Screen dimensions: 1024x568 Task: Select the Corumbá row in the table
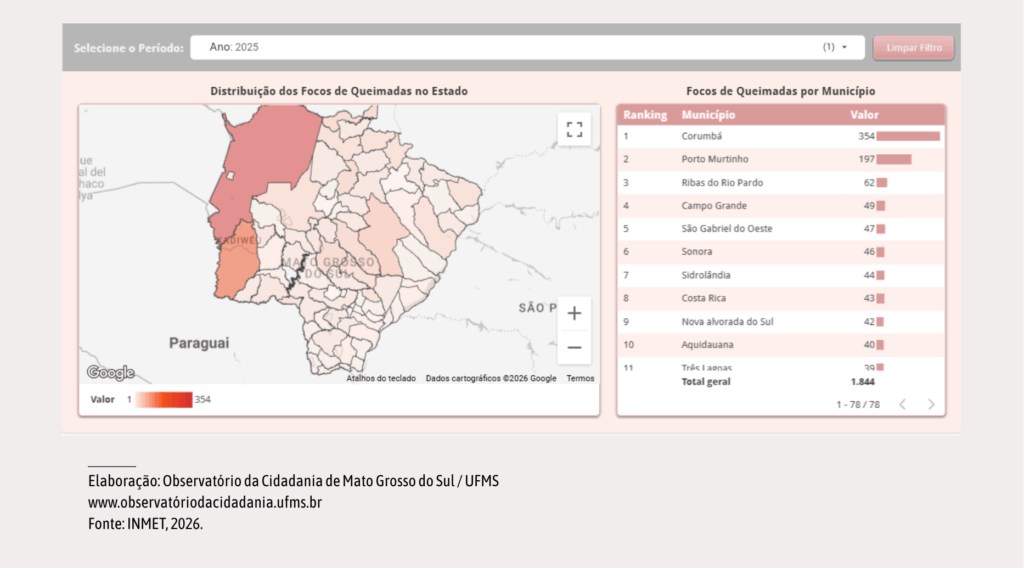coord(781,136)
